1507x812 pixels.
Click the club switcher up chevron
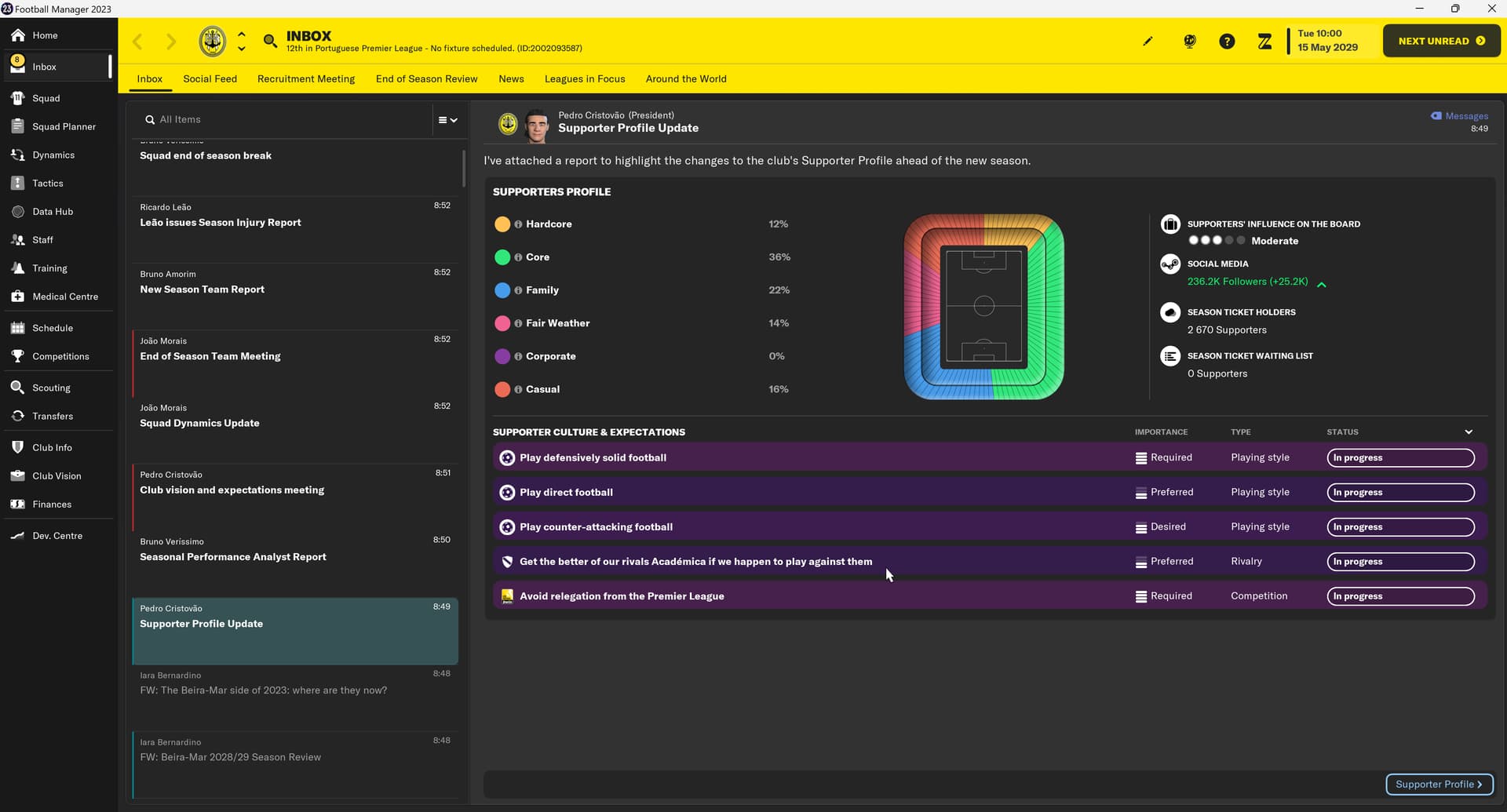pos(242,34)
